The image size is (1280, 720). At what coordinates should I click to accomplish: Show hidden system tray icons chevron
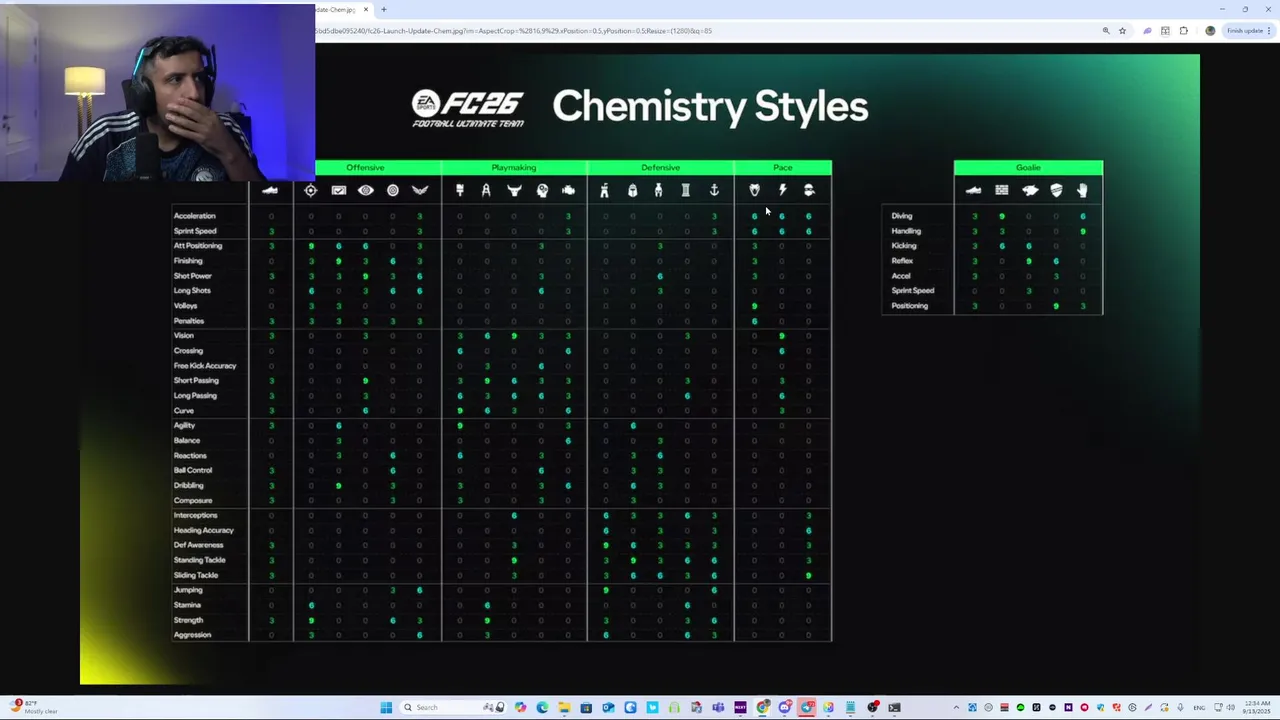click(x=956, y=708)
